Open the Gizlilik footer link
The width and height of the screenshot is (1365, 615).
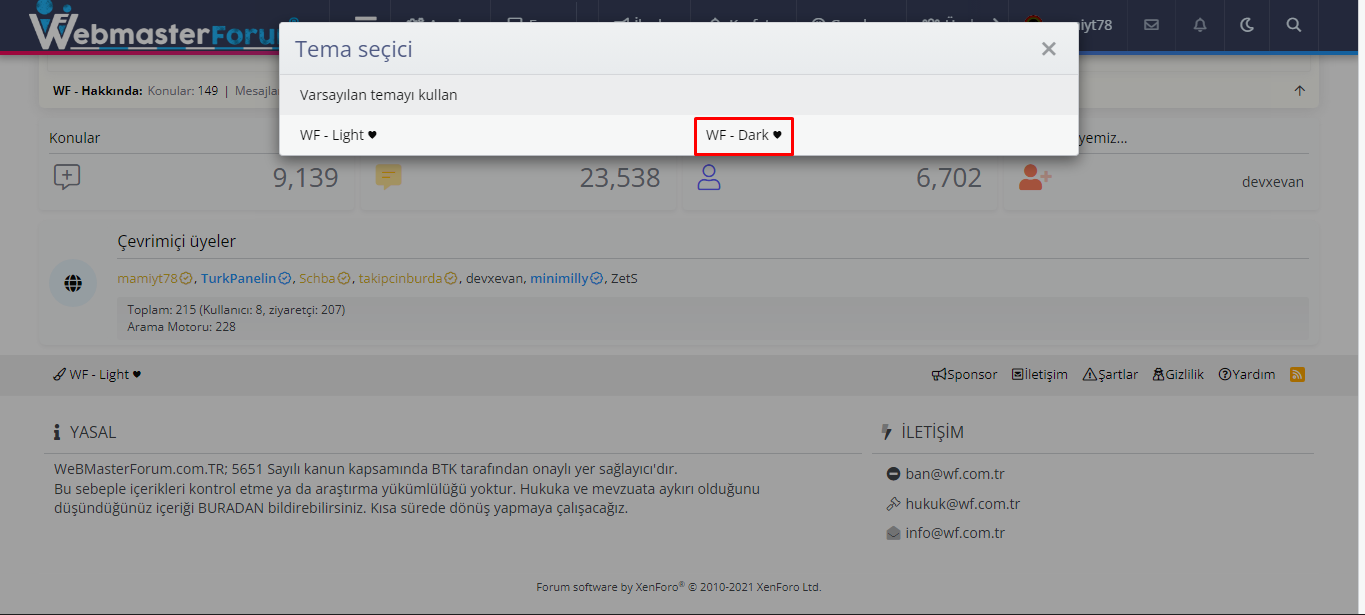pyautogui.click(x=1178, y=374)
